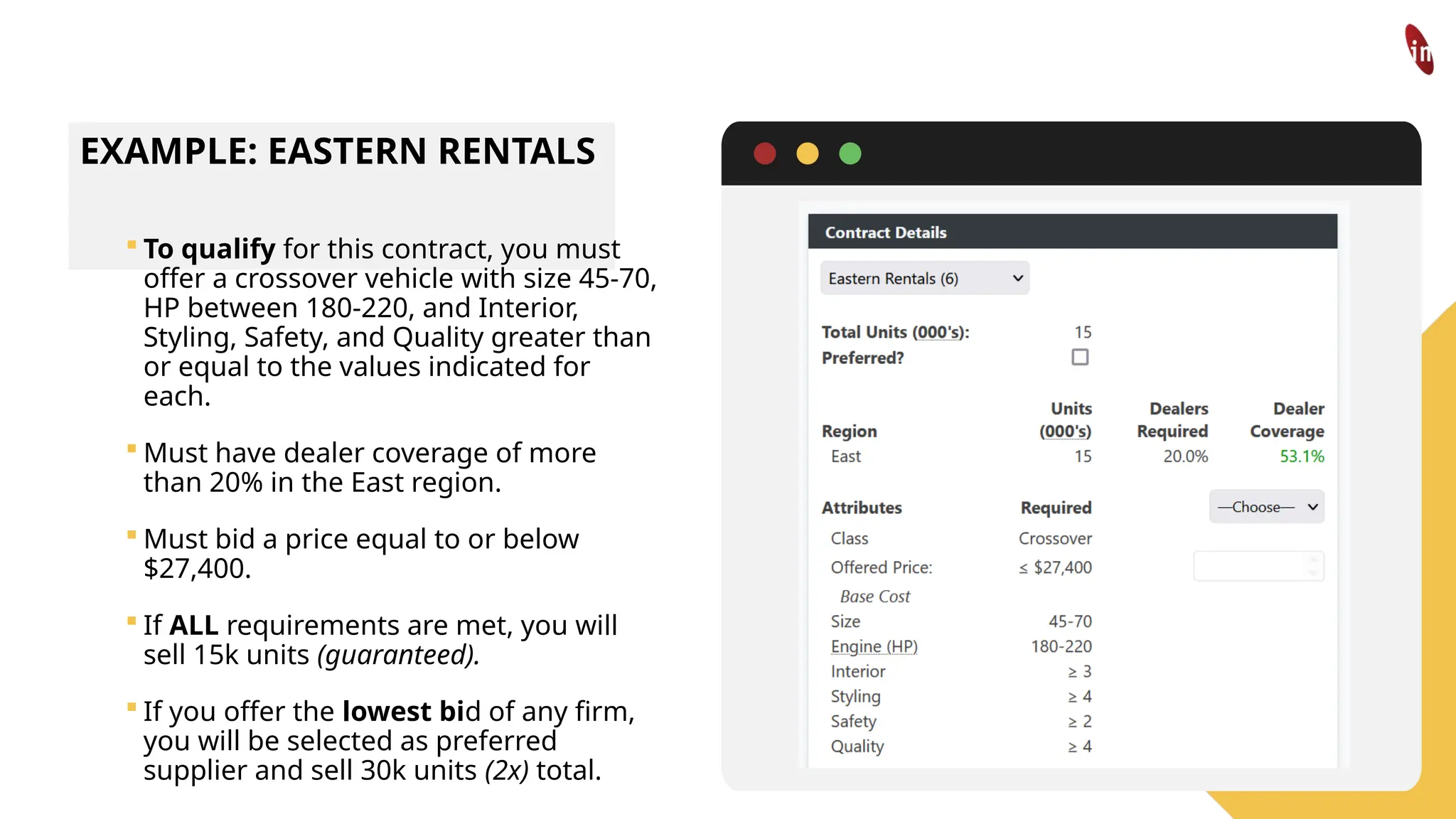
Task: Click the East region row label
Action: click(846, 456)
